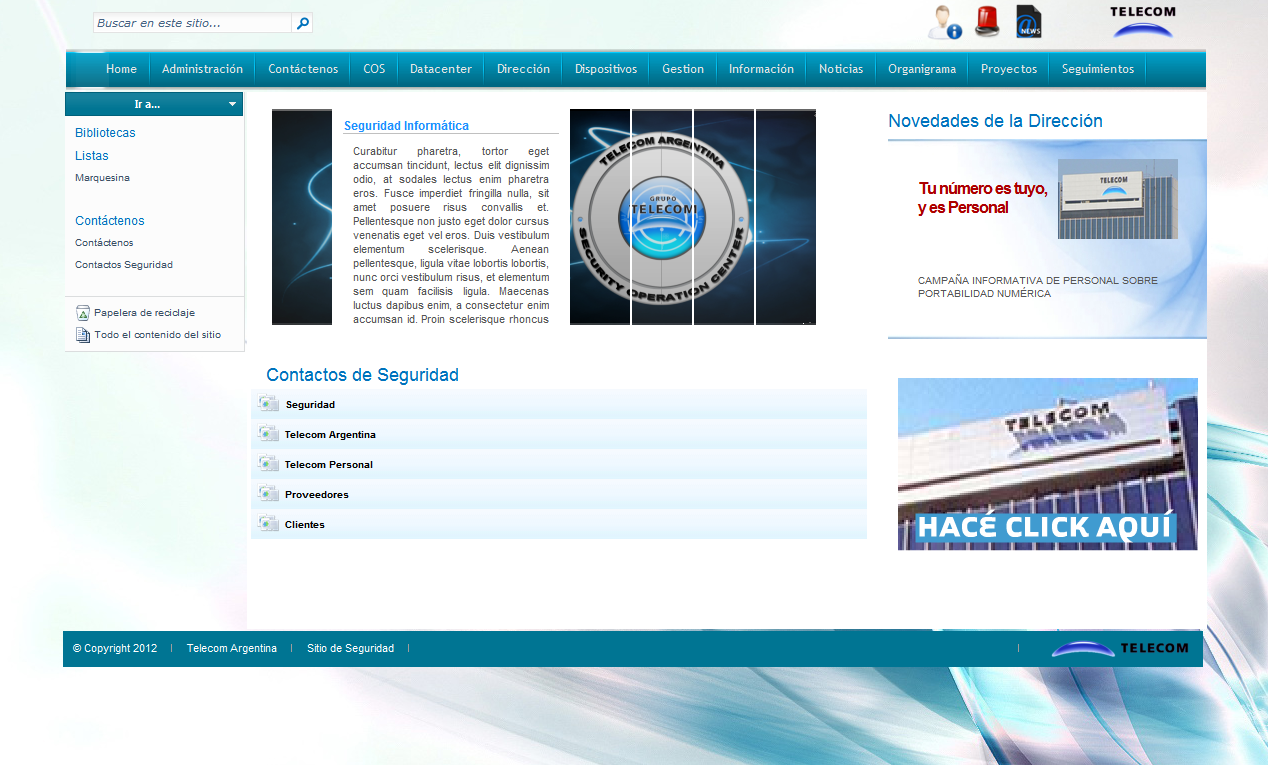The width and height of the screenshot is (1268, 765).
Task: Click contact icon next to Clientes
Action: (x=268, y=524)
